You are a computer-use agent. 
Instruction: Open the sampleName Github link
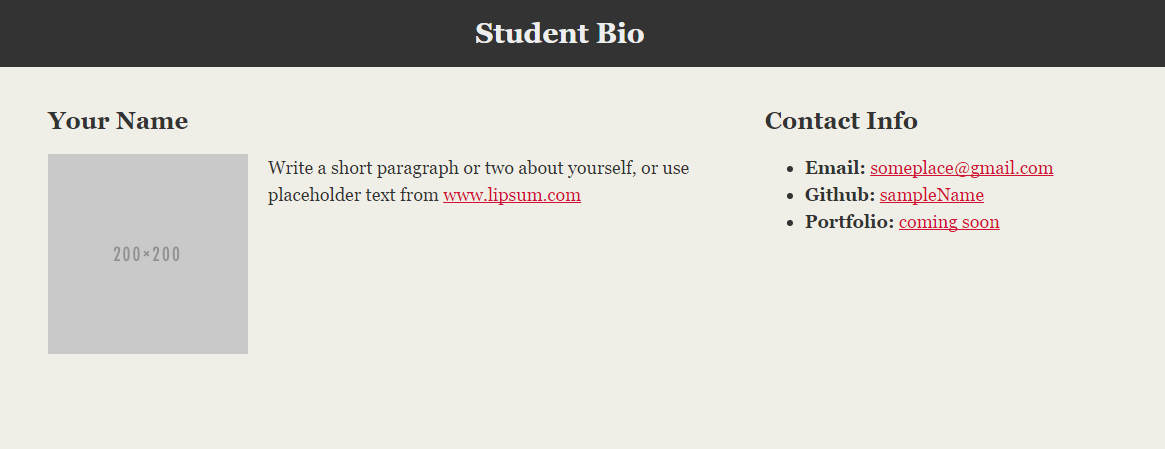[x=931, y=195]
